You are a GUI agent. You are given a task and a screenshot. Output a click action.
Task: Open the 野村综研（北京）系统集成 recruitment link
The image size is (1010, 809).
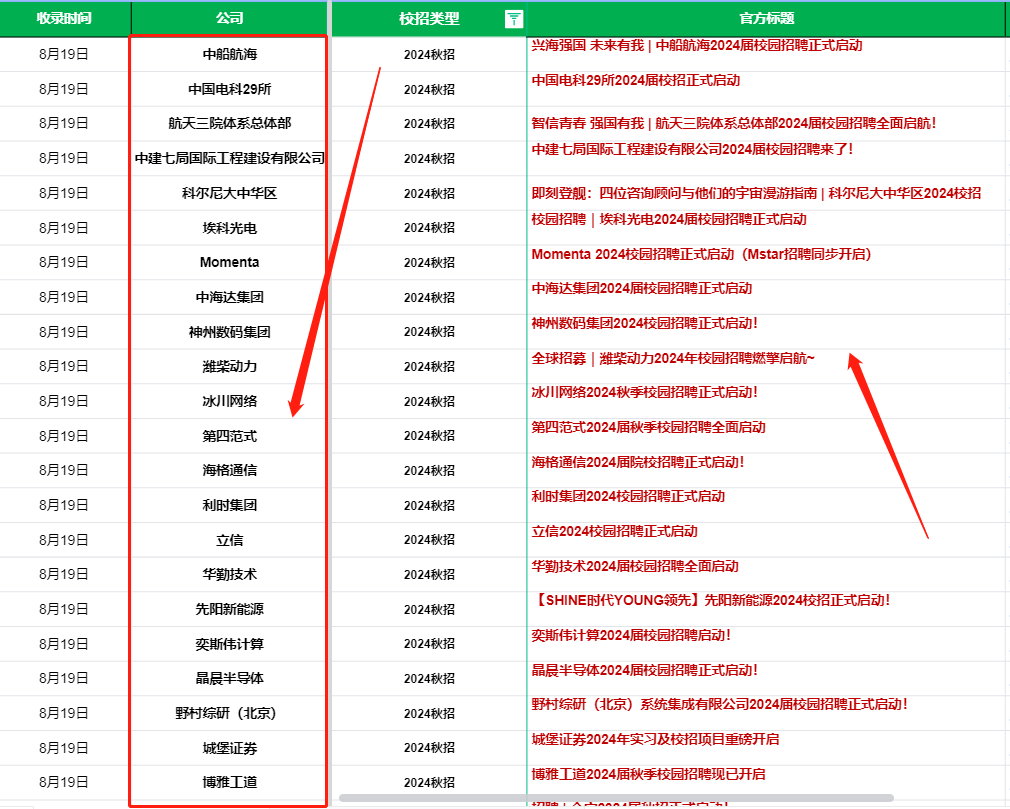[x=719, y=705]
